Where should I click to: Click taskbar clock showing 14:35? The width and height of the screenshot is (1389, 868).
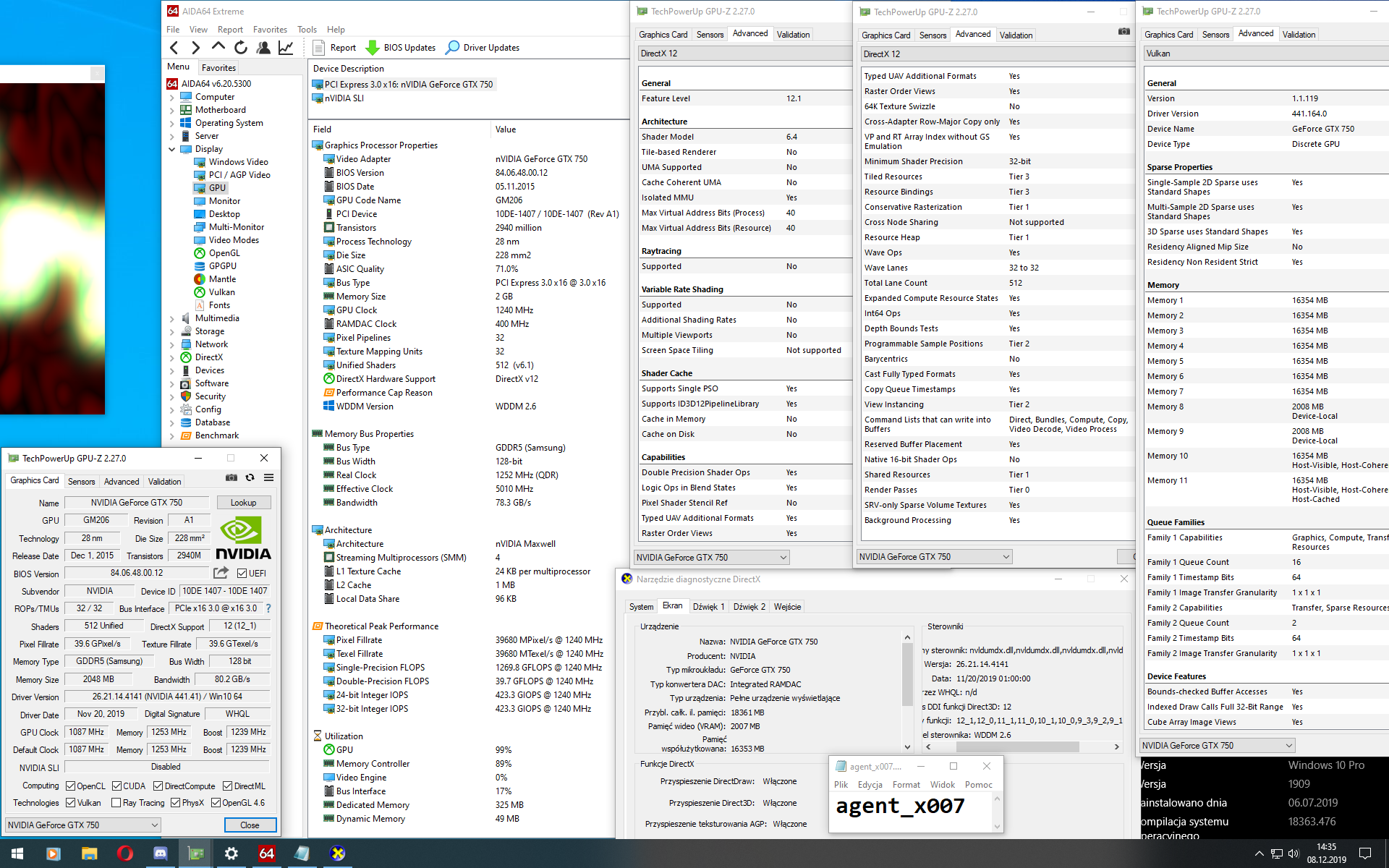pyautogui.click(x=1326, y=854)
